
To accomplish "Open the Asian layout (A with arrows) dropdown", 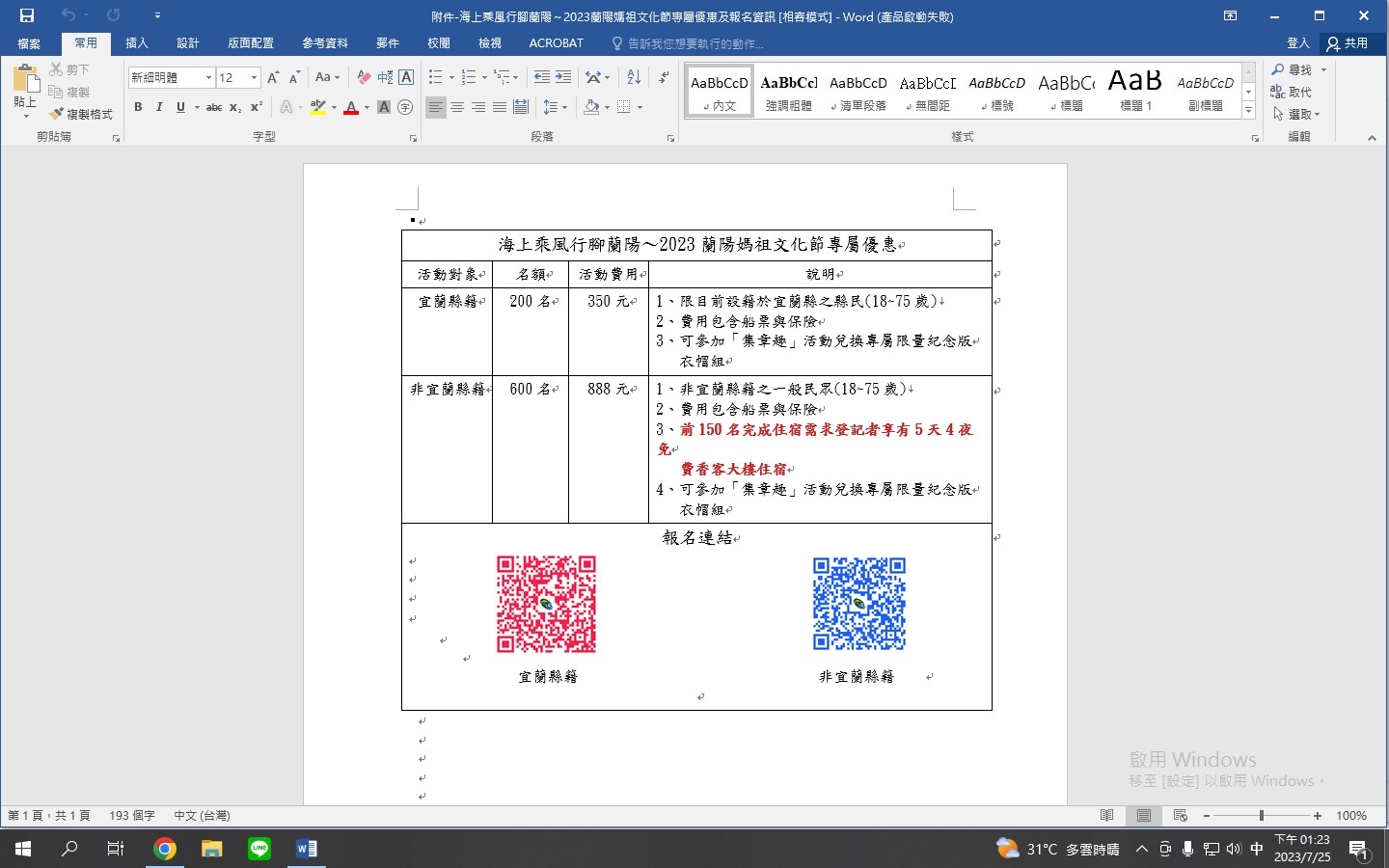I will [597, 77].
